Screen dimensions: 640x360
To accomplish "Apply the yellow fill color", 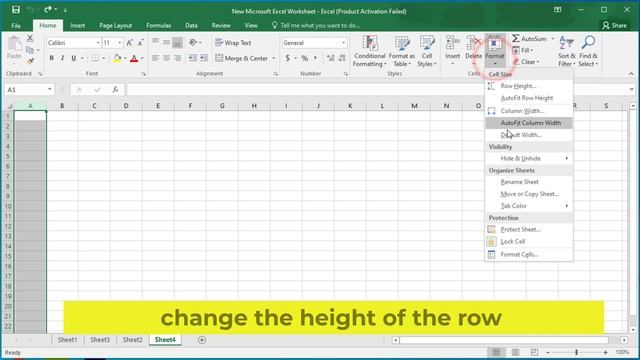I will [117, 58].
